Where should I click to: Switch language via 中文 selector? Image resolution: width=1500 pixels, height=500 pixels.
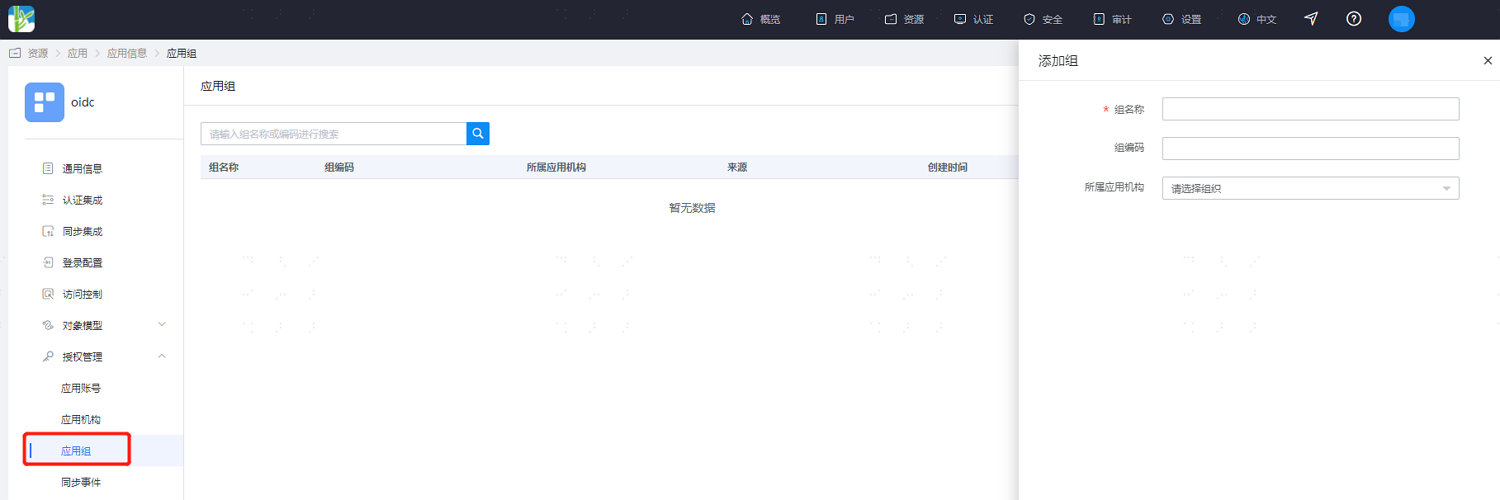pyautogui.click(x=1257, y=19)
